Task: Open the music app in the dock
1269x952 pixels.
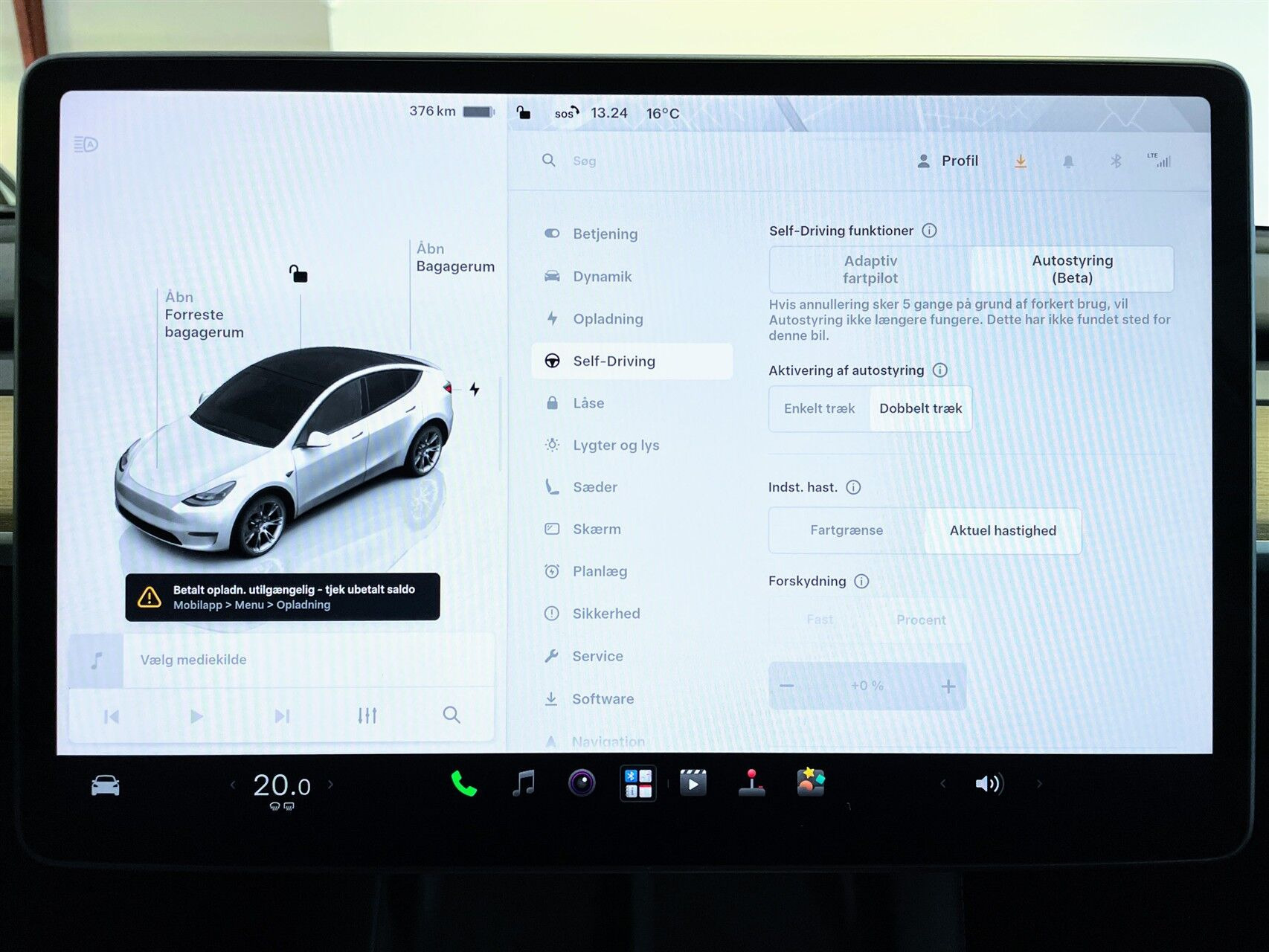Action: [524, 783]
